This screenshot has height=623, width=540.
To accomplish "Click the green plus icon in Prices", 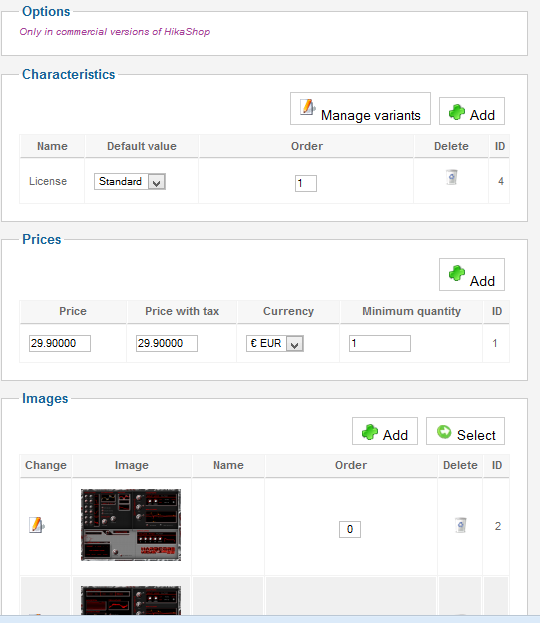I will [457, 273].
